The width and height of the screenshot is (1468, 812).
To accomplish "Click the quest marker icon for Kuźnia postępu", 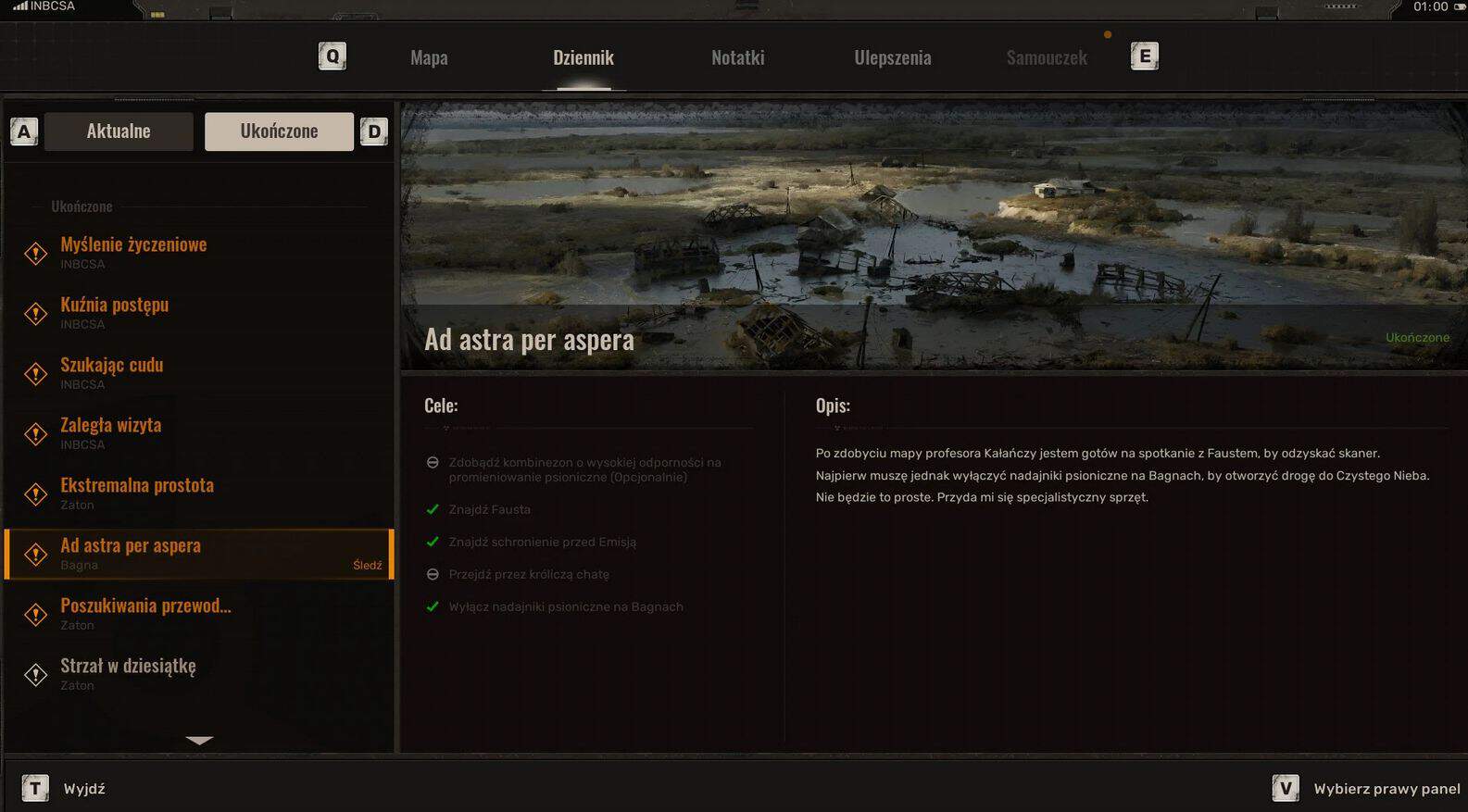I will pos(35,313).
